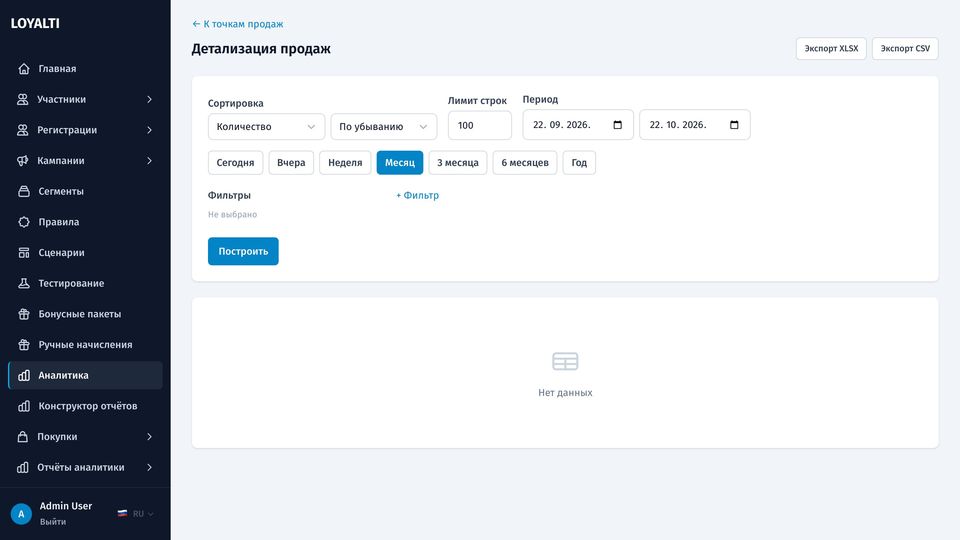Add a filter with + Фильтр

417,195
